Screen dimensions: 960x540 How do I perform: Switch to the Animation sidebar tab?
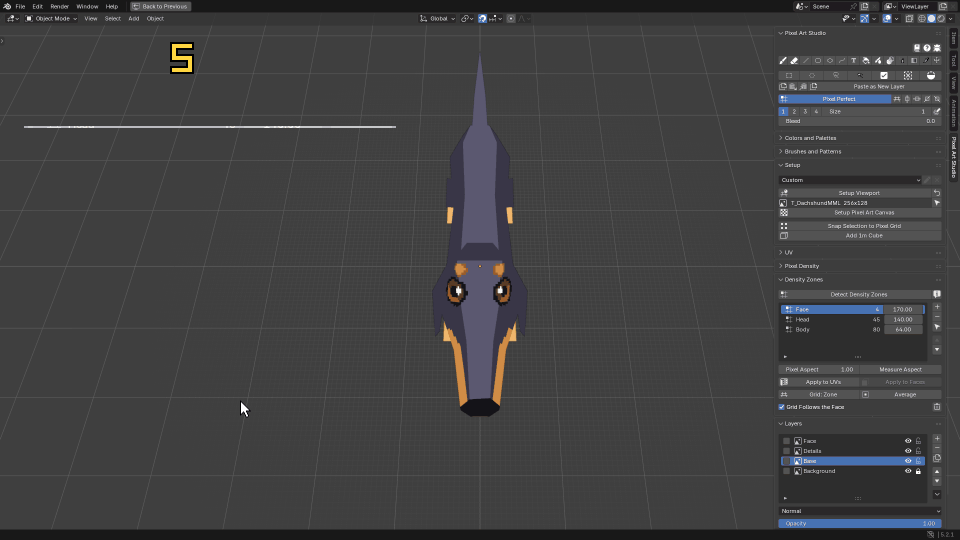pyautogui.click(x=953, y=113)
